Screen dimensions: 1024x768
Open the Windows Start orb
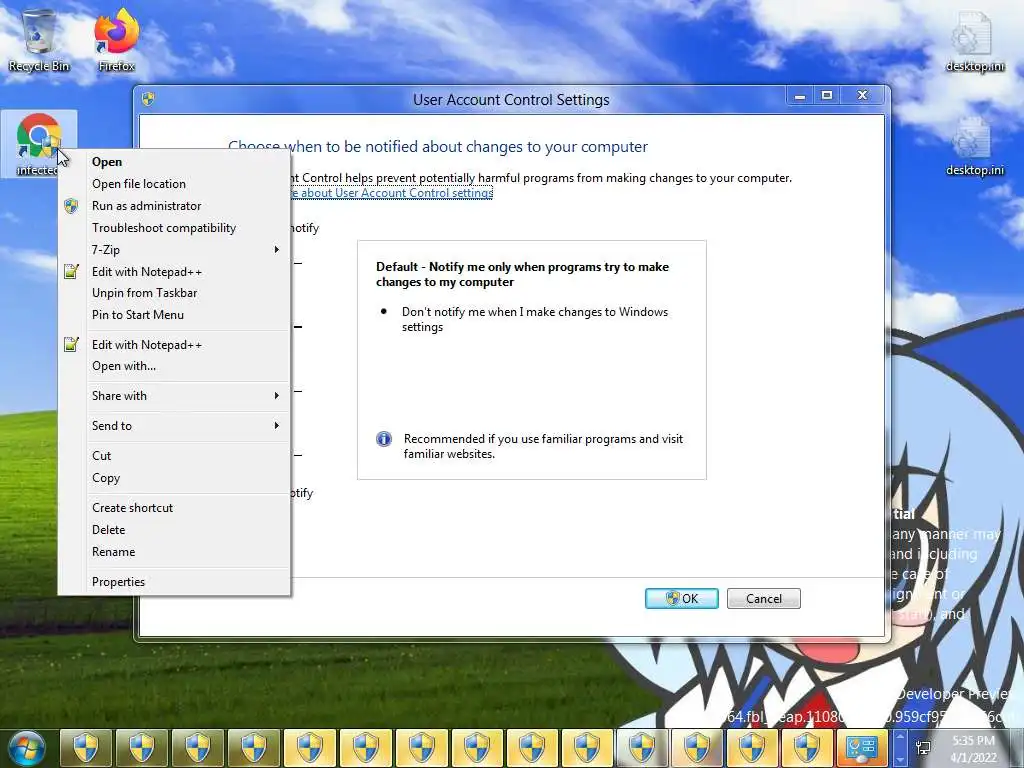26,748
